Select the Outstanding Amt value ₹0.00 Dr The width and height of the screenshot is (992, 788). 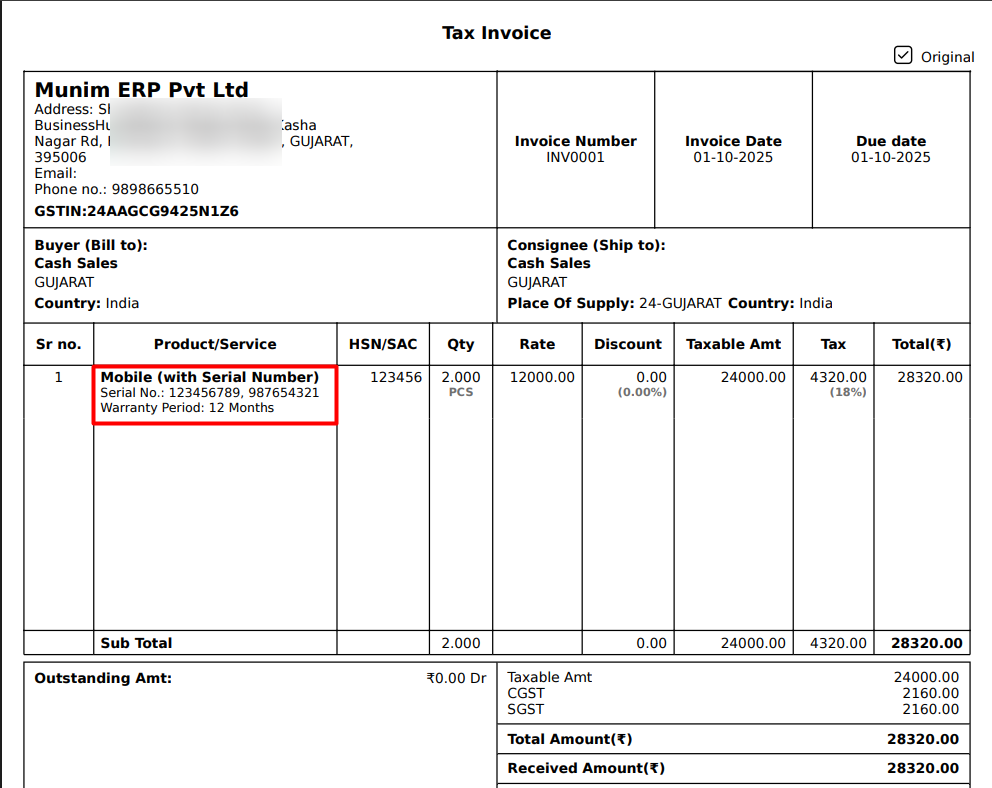tap(456, 678)
